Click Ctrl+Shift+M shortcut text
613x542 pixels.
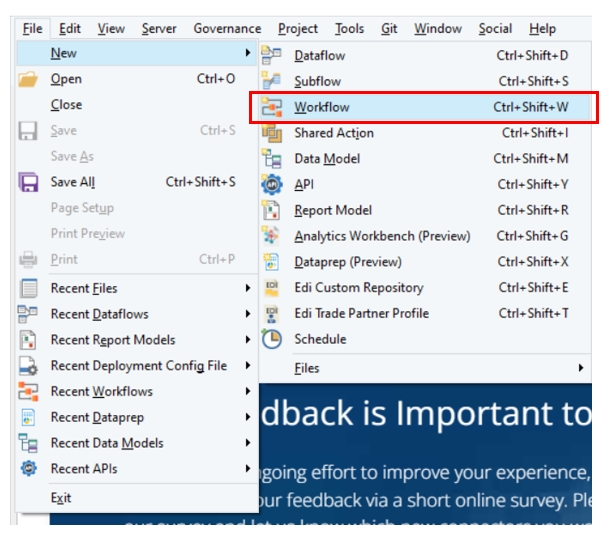coord(531,158)
